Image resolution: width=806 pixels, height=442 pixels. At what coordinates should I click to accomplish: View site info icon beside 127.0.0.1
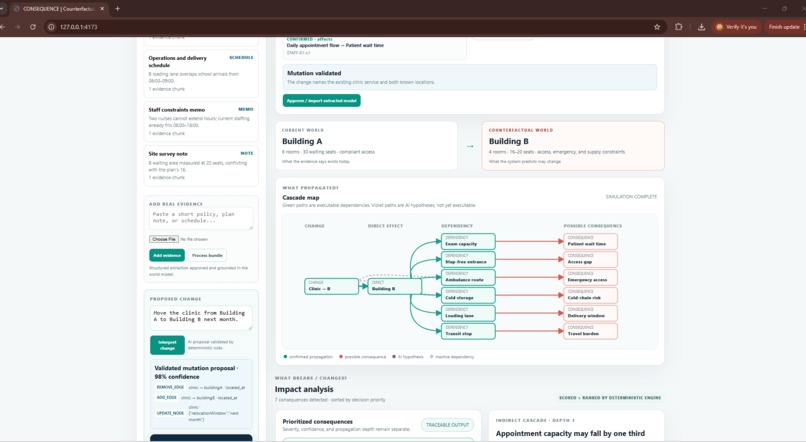tap(51, 27)
